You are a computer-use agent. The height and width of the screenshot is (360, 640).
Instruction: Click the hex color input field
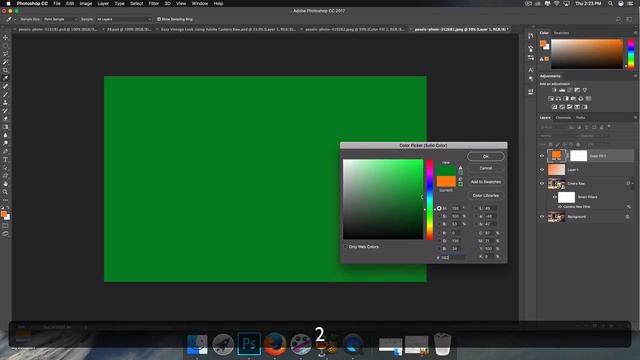(453, 258)
